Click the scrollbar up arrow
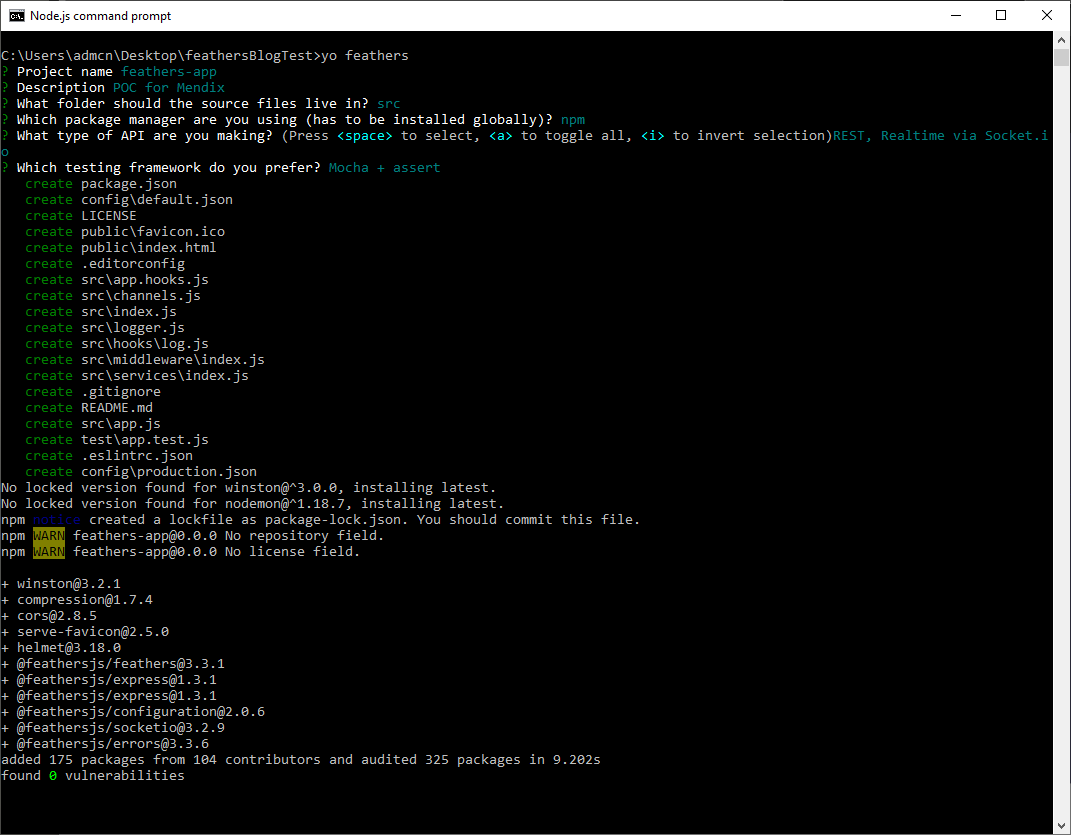This screenshot has height=835, width=1071. coord(1061,40)
